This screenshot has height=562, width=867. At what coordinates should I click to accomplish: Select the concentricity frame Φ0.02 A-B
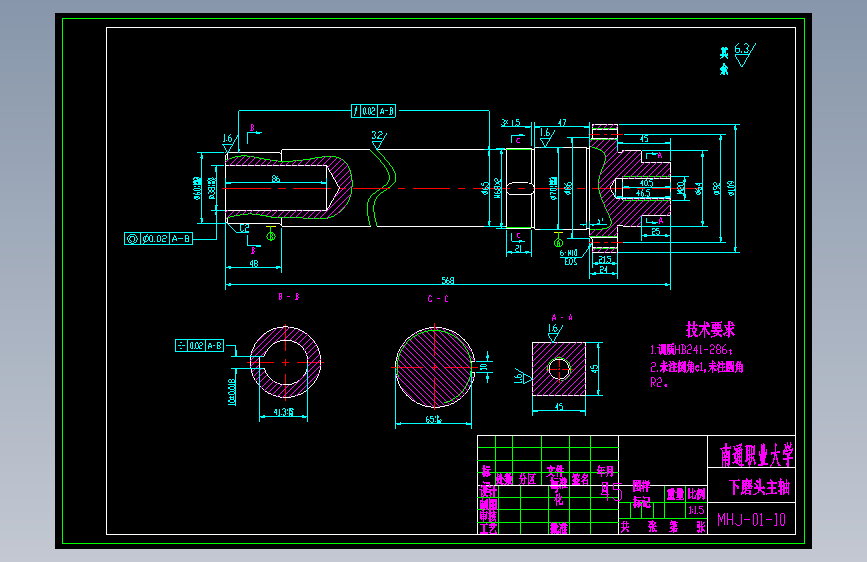pos(159,239)
